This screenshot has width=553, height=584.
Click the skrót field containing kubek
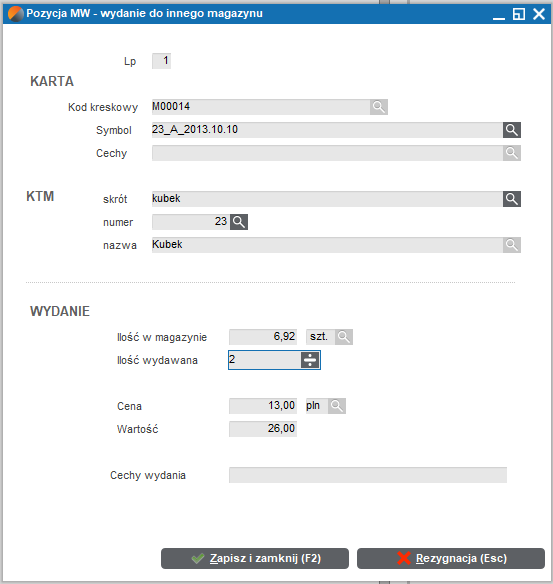point(327,199)
